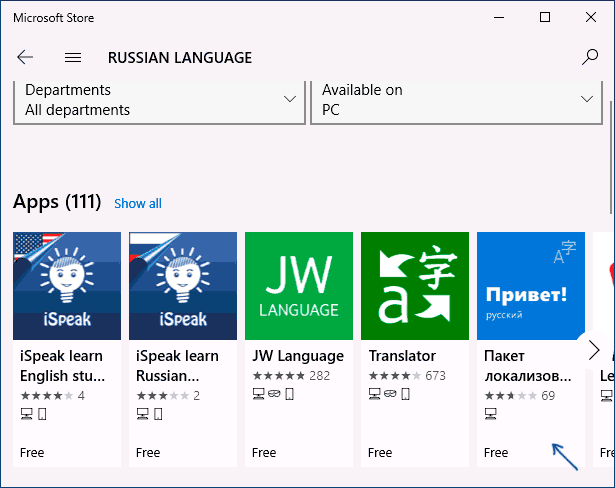Open the Available on PC dropdown
Screen dimensions: 615x488
point(457,101)
